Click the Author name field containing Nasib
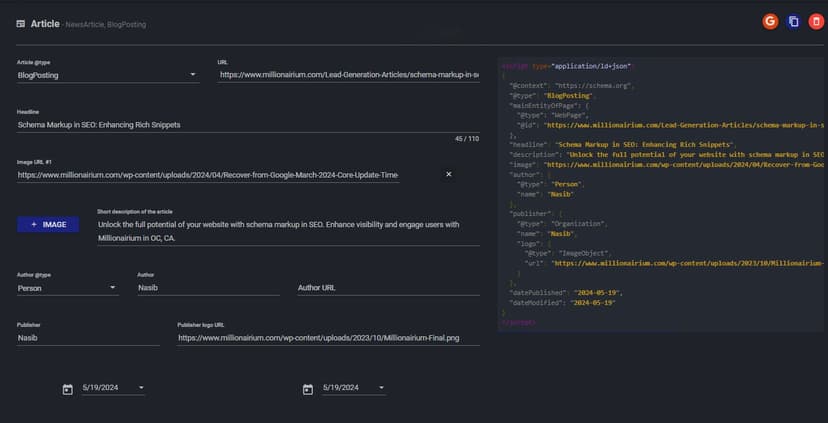This screenshot has height=423, width=828. (x=207, y=288)
